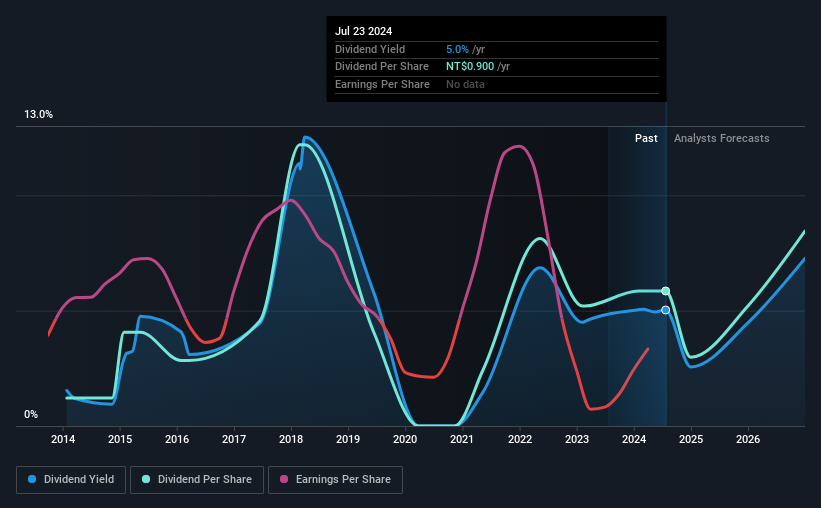
Task: Click the NT$0.900 dividend per share value
Action: [470, 67]
